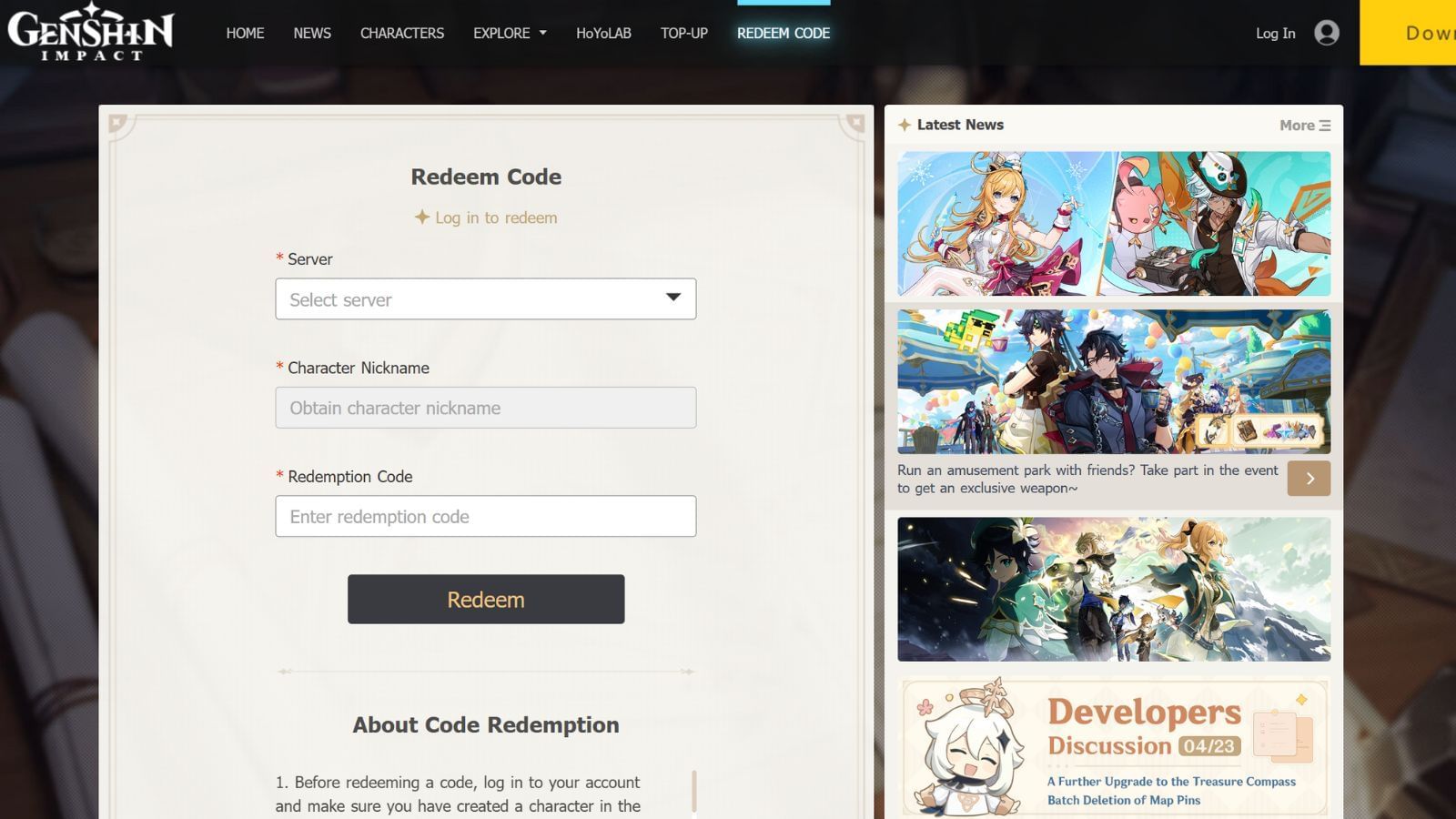
Task: Click the Select server dropdown arrow
Action: point(673,298)
